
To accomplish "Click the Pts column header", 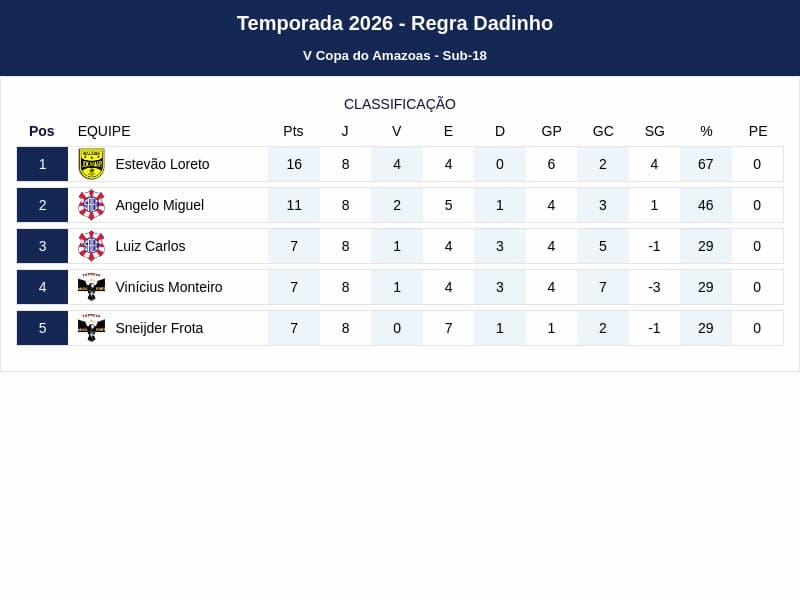I will 293,131.
